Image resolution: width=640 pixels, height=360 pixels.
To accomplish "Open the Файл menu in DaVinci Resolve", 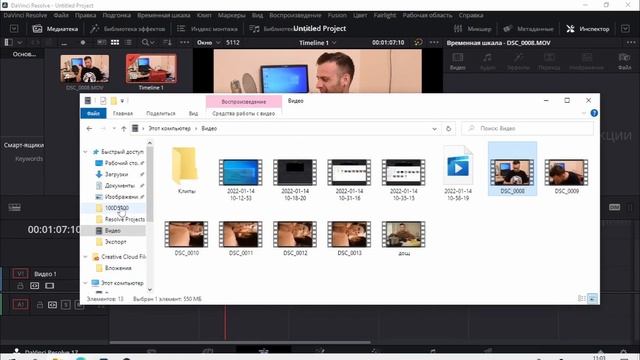I will tap(61, 15).
